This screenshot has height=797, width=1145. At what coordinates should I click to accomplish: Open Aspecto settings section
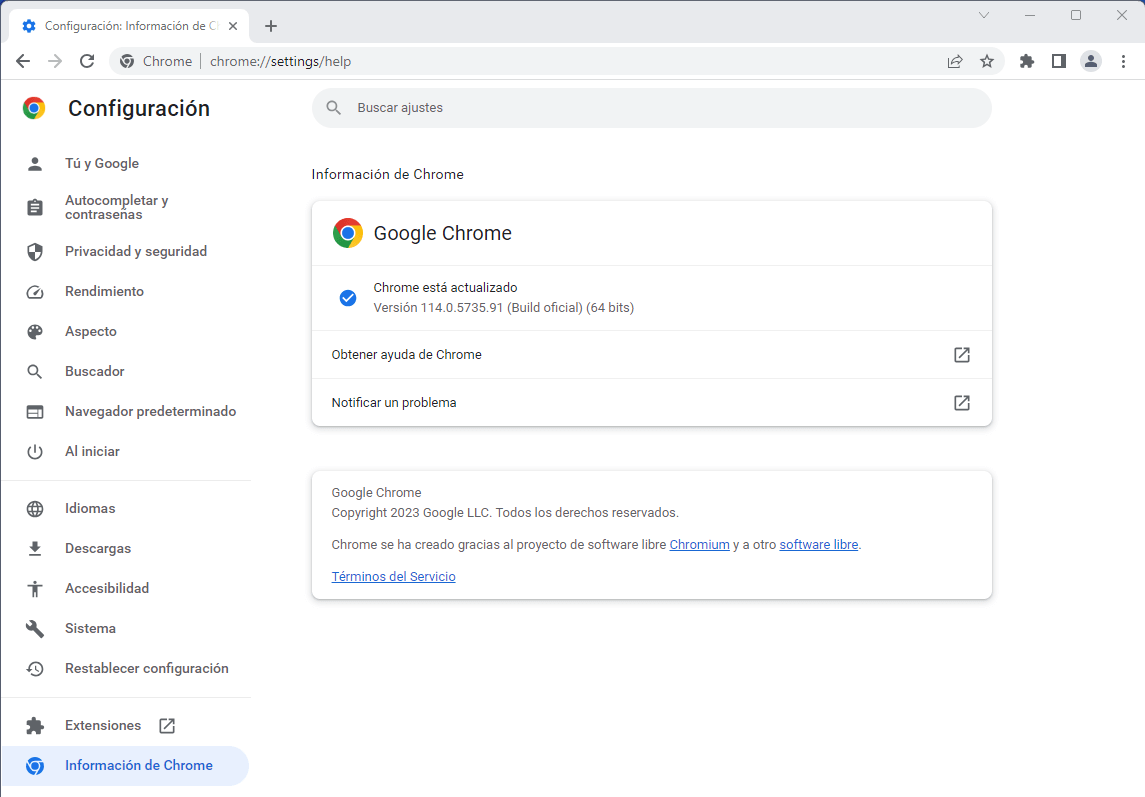[91, 331]
